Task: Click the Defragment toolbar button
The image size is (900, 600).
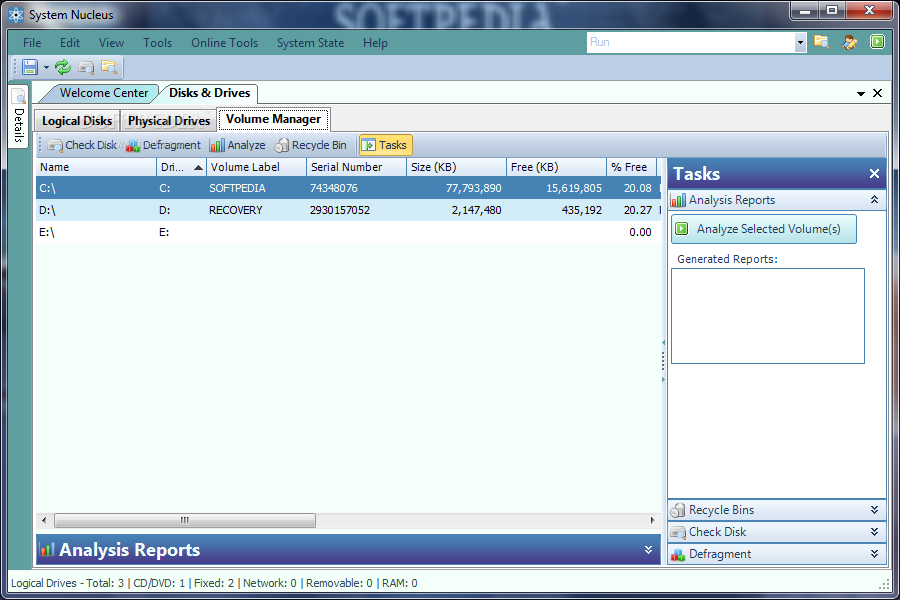Action: [x=164, y=145]
